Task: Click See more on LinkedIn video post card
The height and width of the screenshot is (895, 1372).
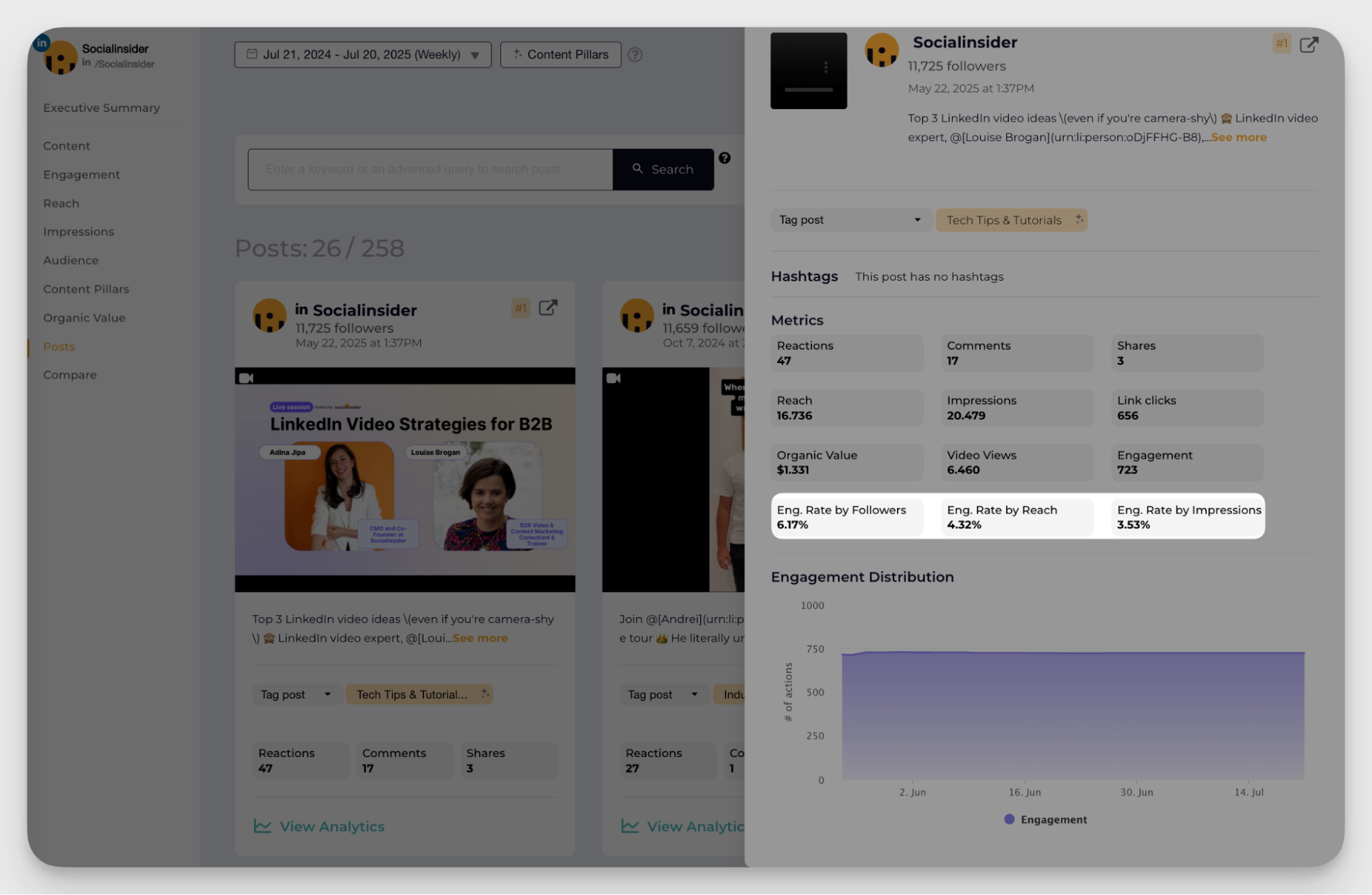Action: click(x=480, y=638)
